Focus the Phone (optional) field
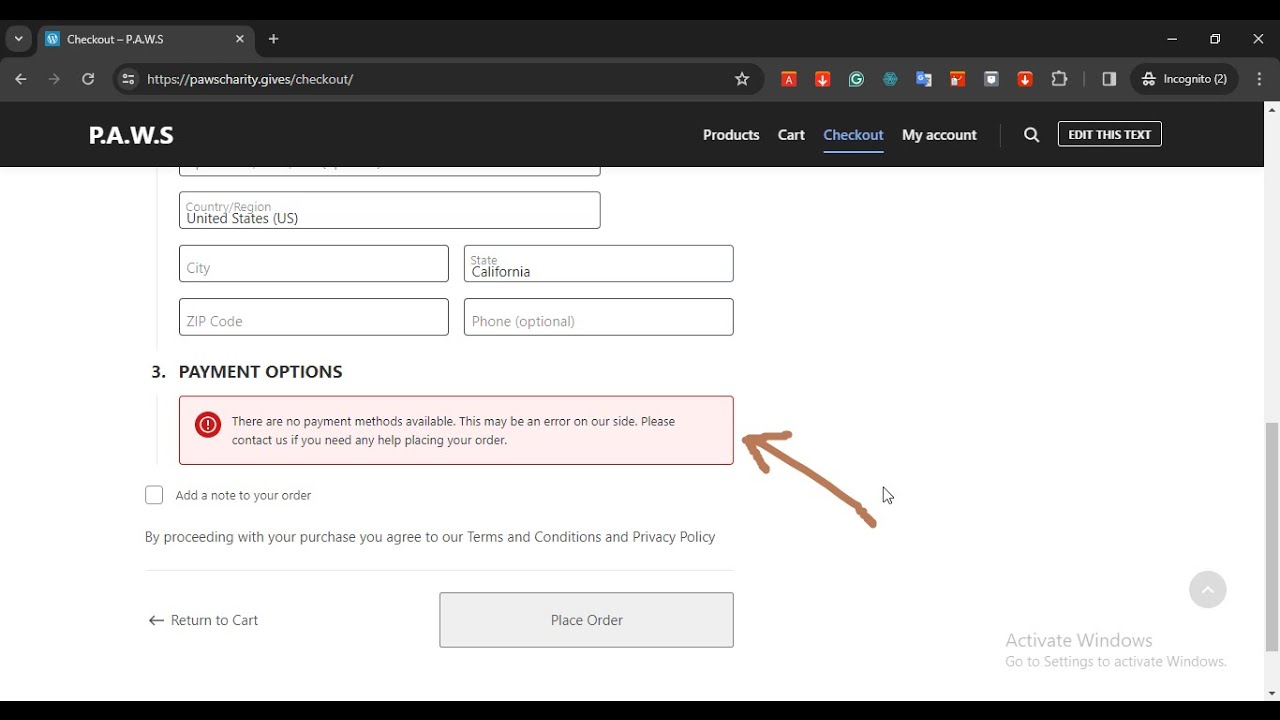This screenshot has height=720, width=1280. tap(599, 317)
